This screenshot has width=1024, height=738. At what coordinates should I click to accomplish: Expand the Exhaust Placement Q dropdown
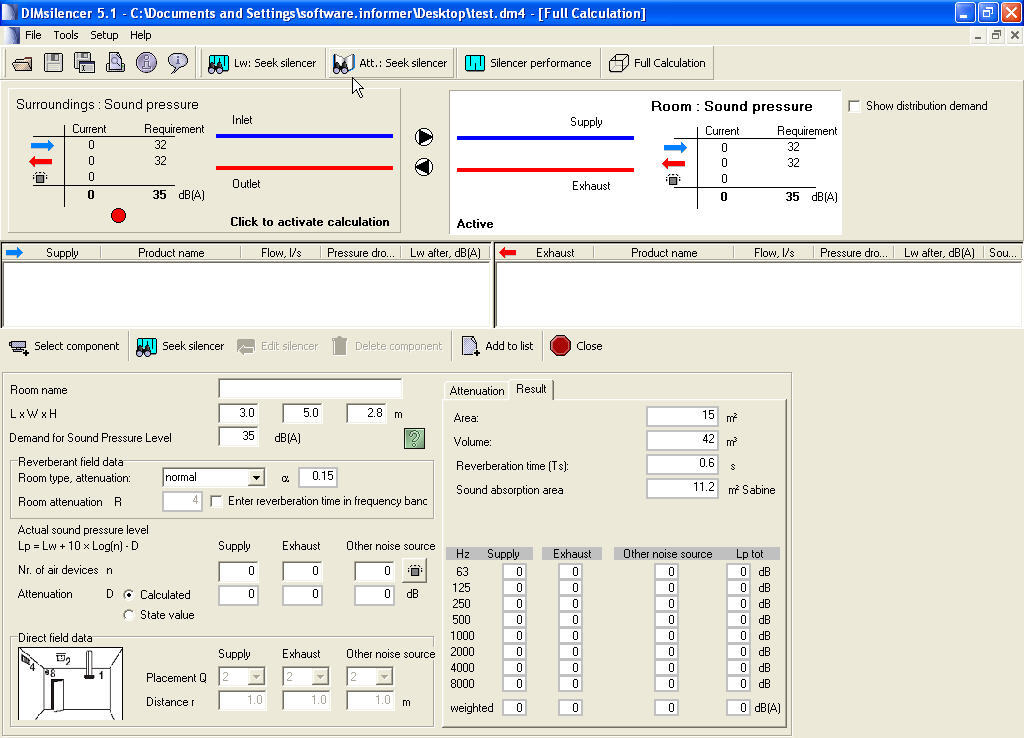click(x=319, y=677)
